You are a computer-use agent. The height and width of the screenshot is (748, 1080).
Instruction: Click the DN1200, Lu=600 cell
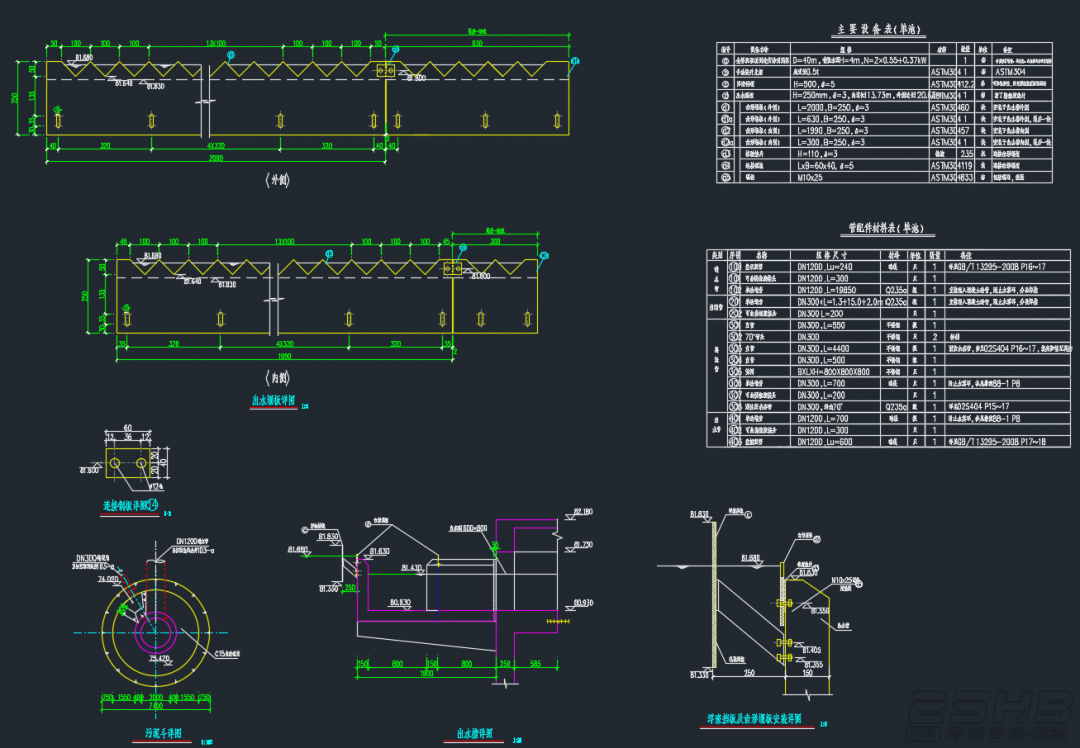(x=824, y=442)
